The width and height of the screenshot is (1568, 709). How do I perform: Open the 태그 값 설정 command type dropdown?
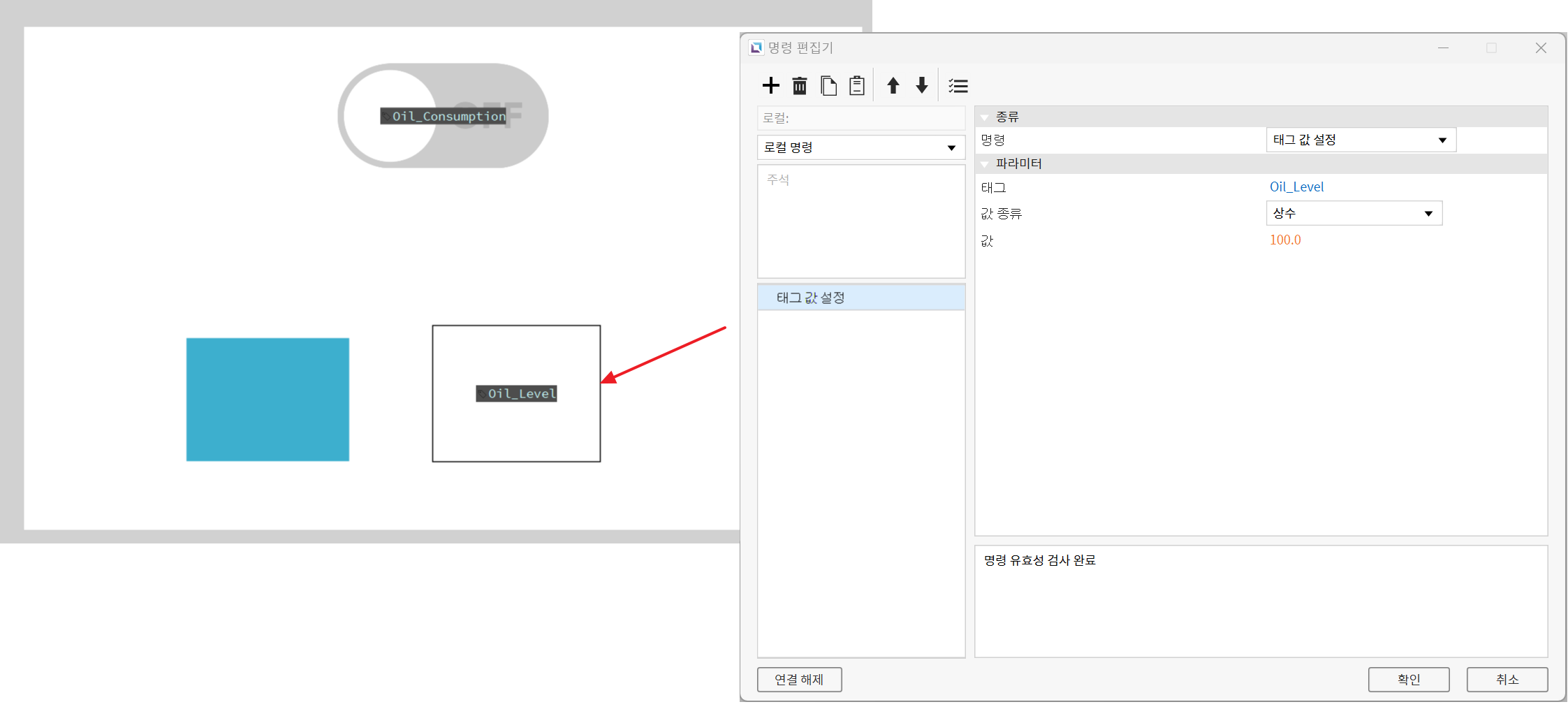1361,140
